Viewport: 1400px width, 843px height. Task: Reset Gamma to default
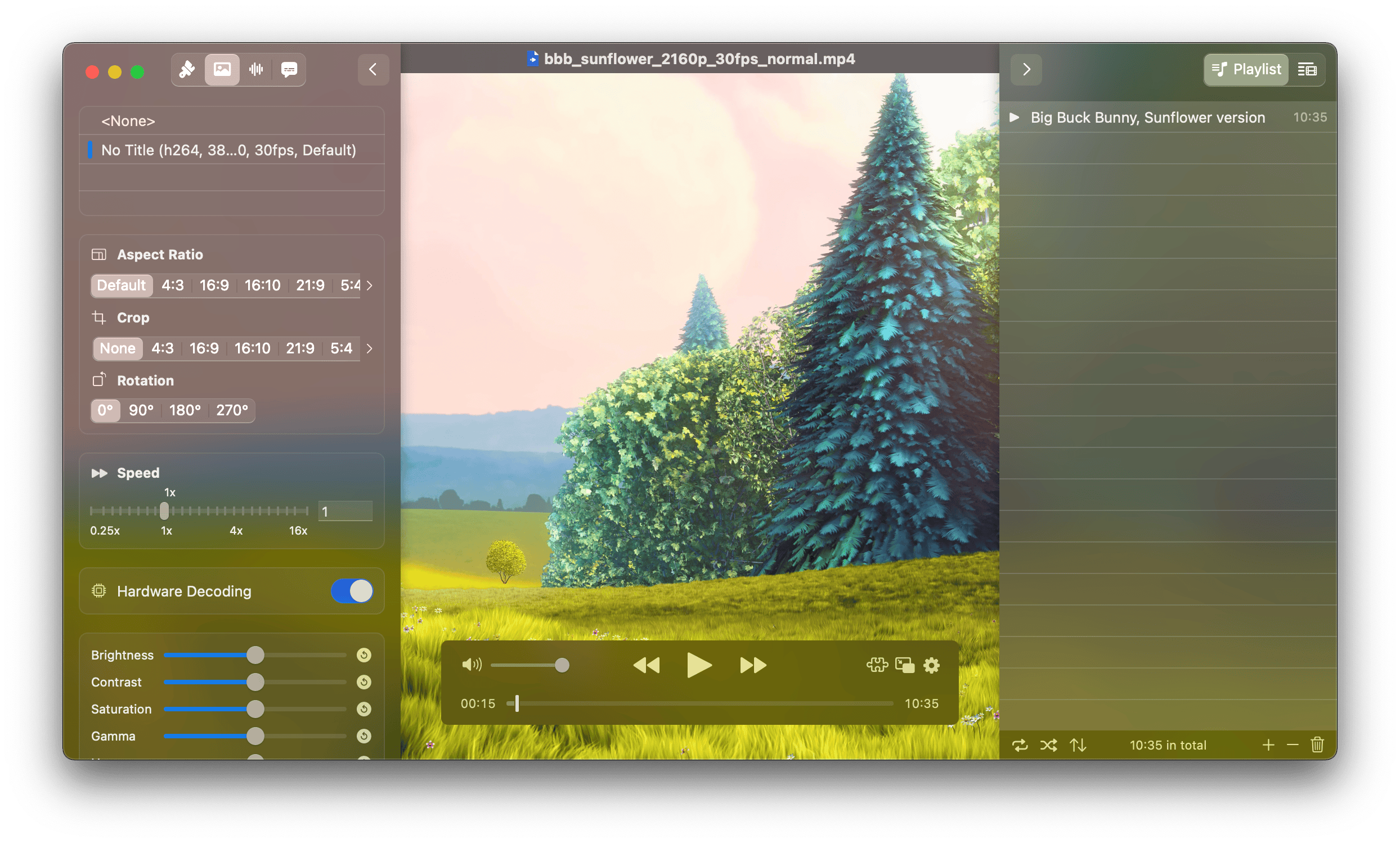364,736
